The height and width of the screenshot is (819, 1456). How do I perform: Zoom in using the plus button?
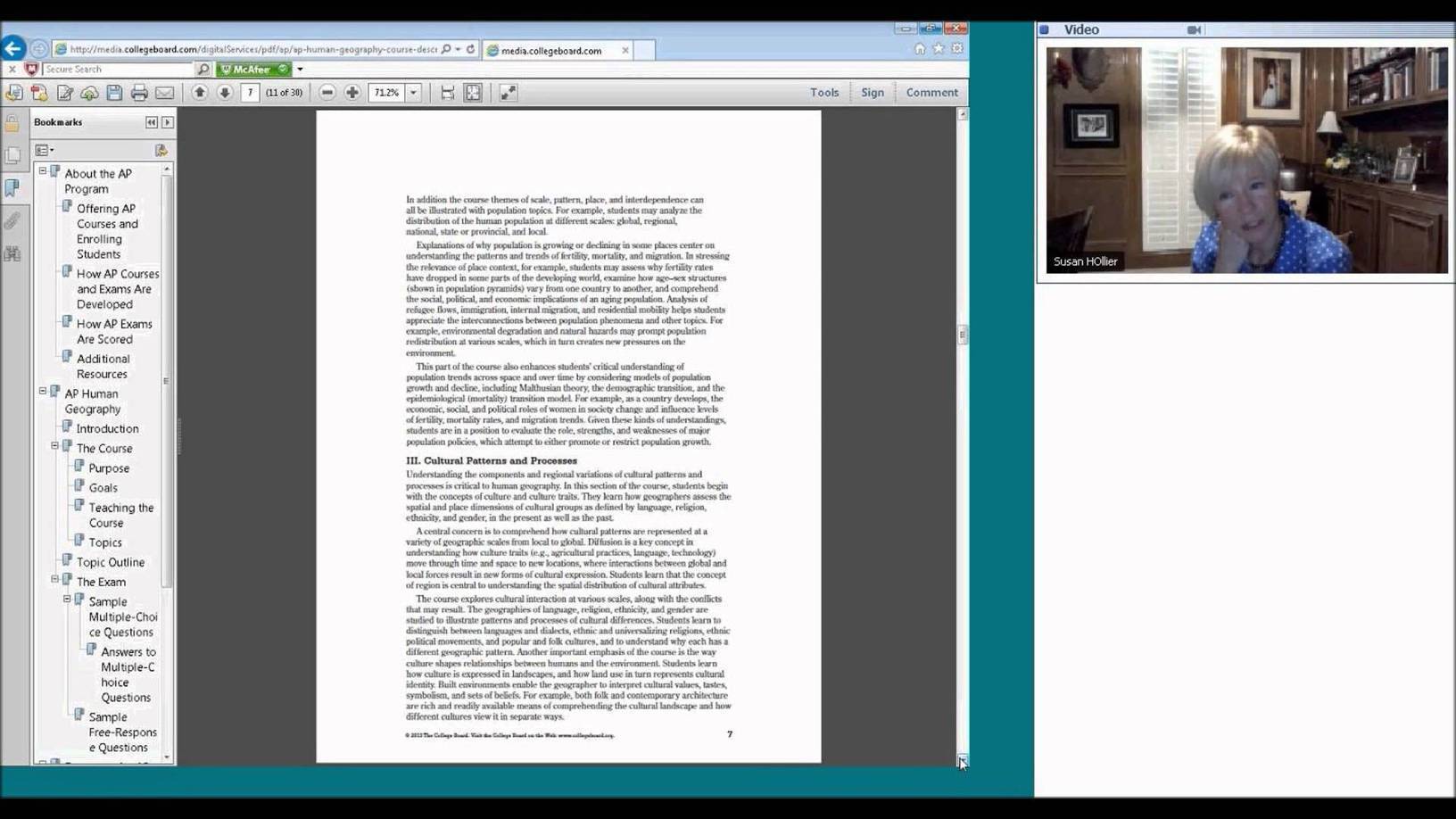click(x=352, y=93)
